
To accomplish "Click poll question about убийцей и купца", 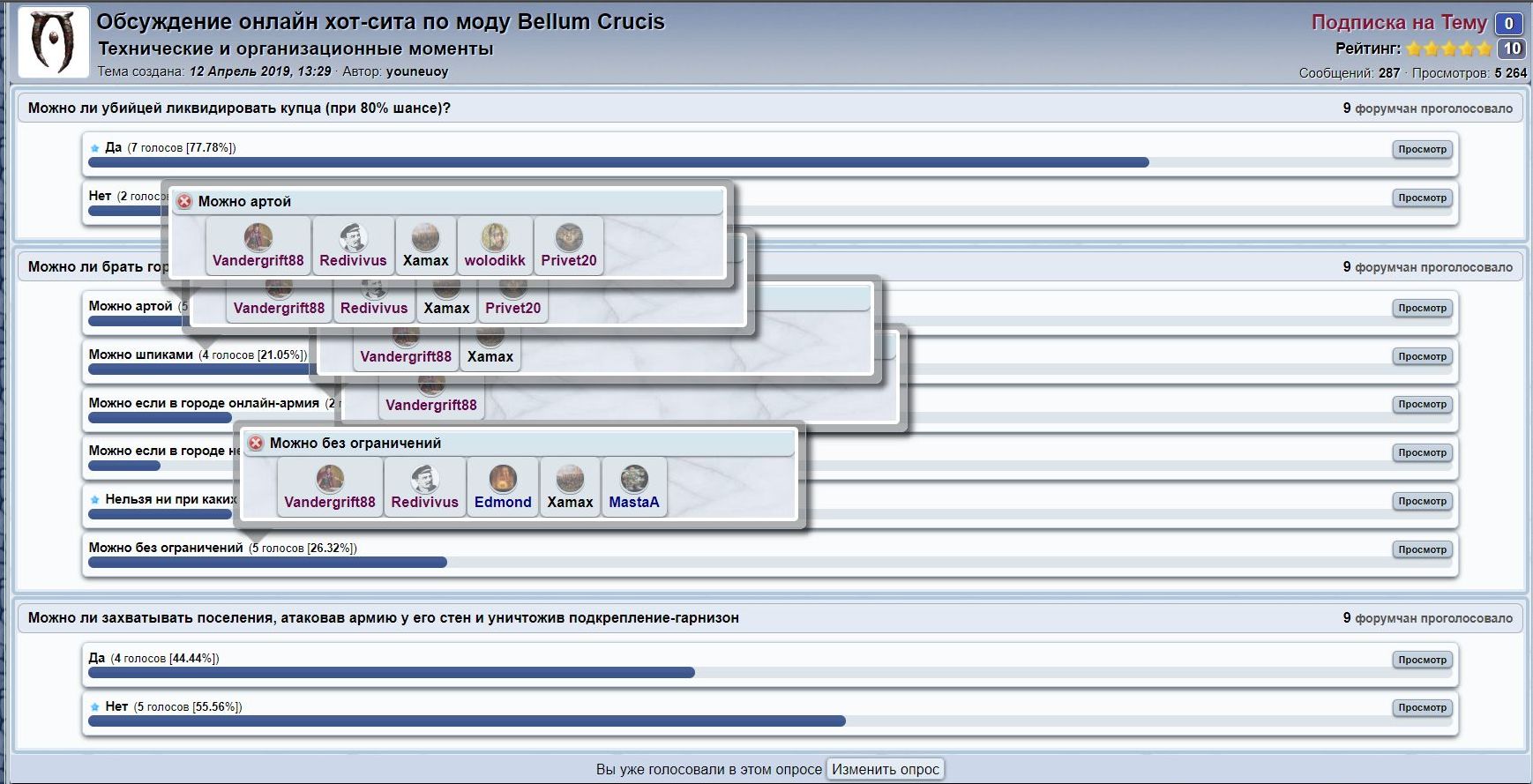I will (x=239, y=108).
